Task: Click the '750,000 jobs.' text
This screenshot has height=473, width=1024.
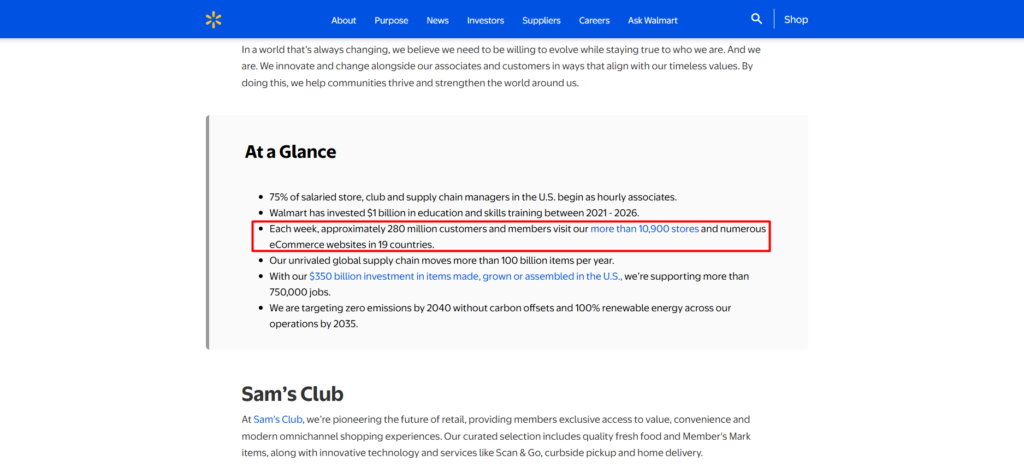Action: coord(300,292)
